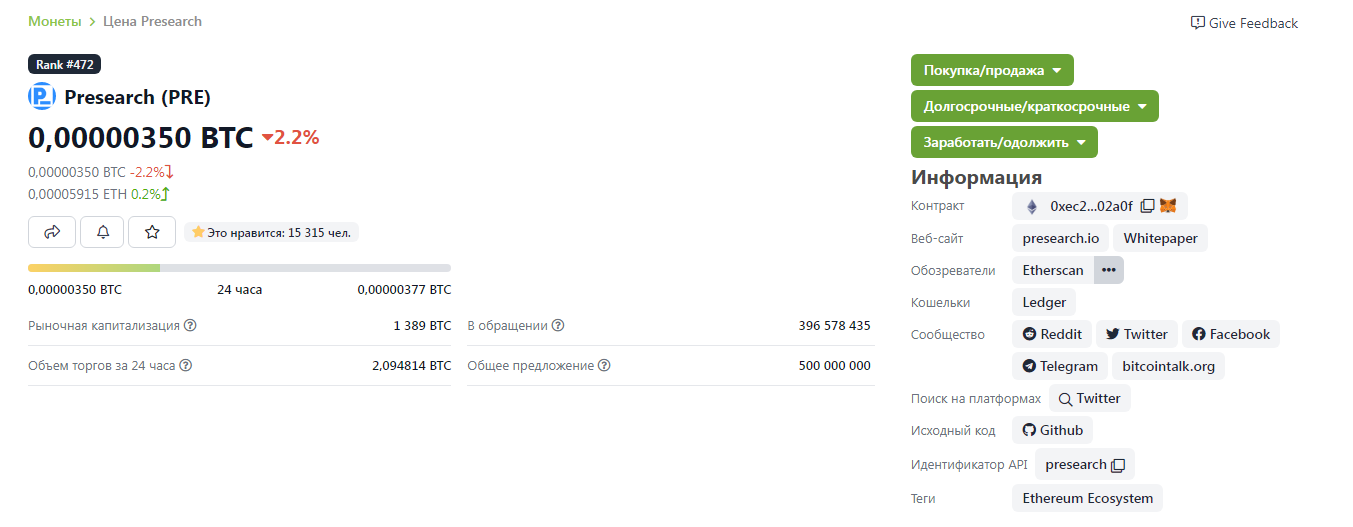Click the MetaMask fox icon
The height and width of the screenshot is (527, 1353).
click(x=1168, y=206)
